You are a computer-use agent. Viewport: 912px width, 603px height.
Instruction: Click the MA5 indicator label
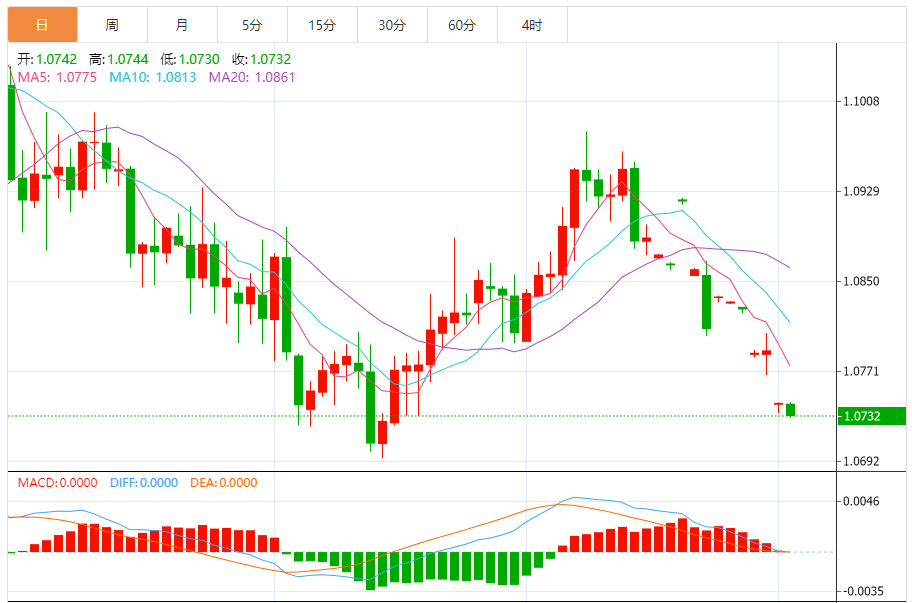coord(57,77)
